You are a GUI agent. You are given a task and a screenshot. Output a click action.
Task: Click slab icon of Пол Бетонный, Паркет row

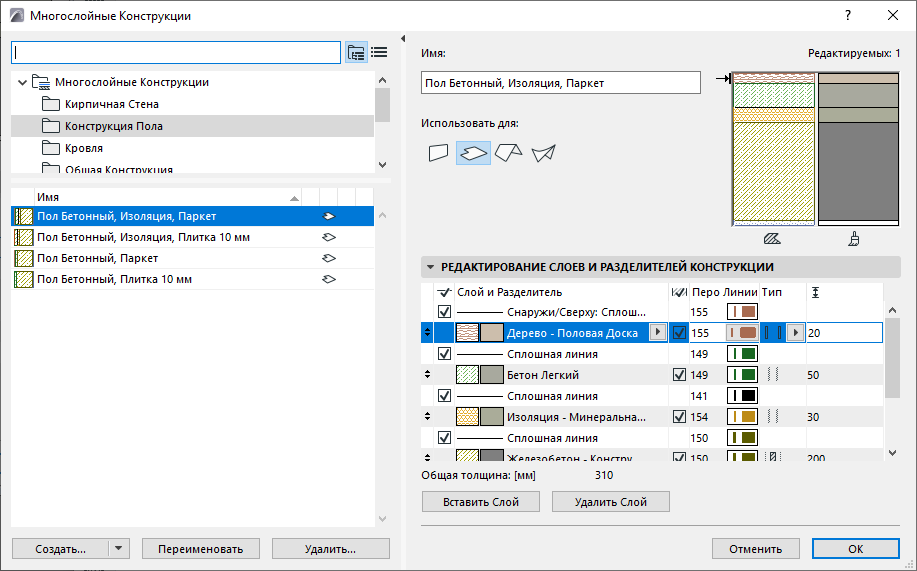pyautogui.click(x=329, y=258)
